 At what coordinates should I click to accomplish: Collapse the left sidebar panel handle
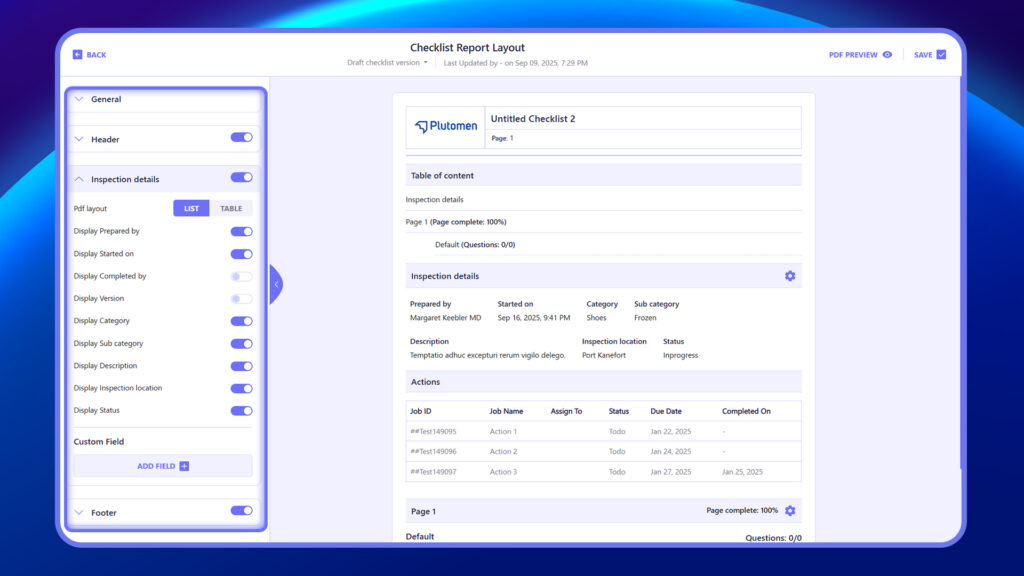tap(276, 285)
